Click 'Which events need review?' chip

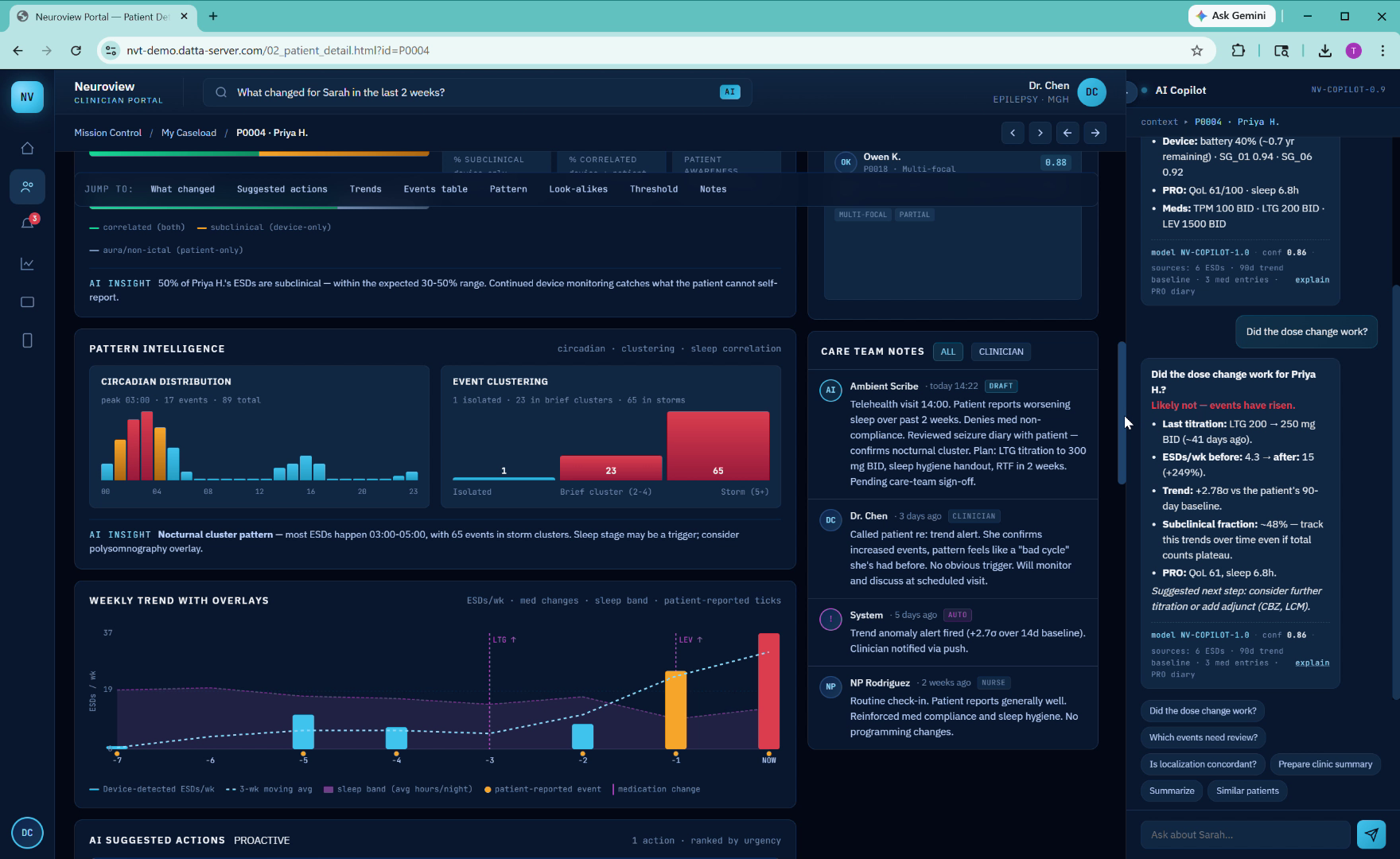(1203, 737)
